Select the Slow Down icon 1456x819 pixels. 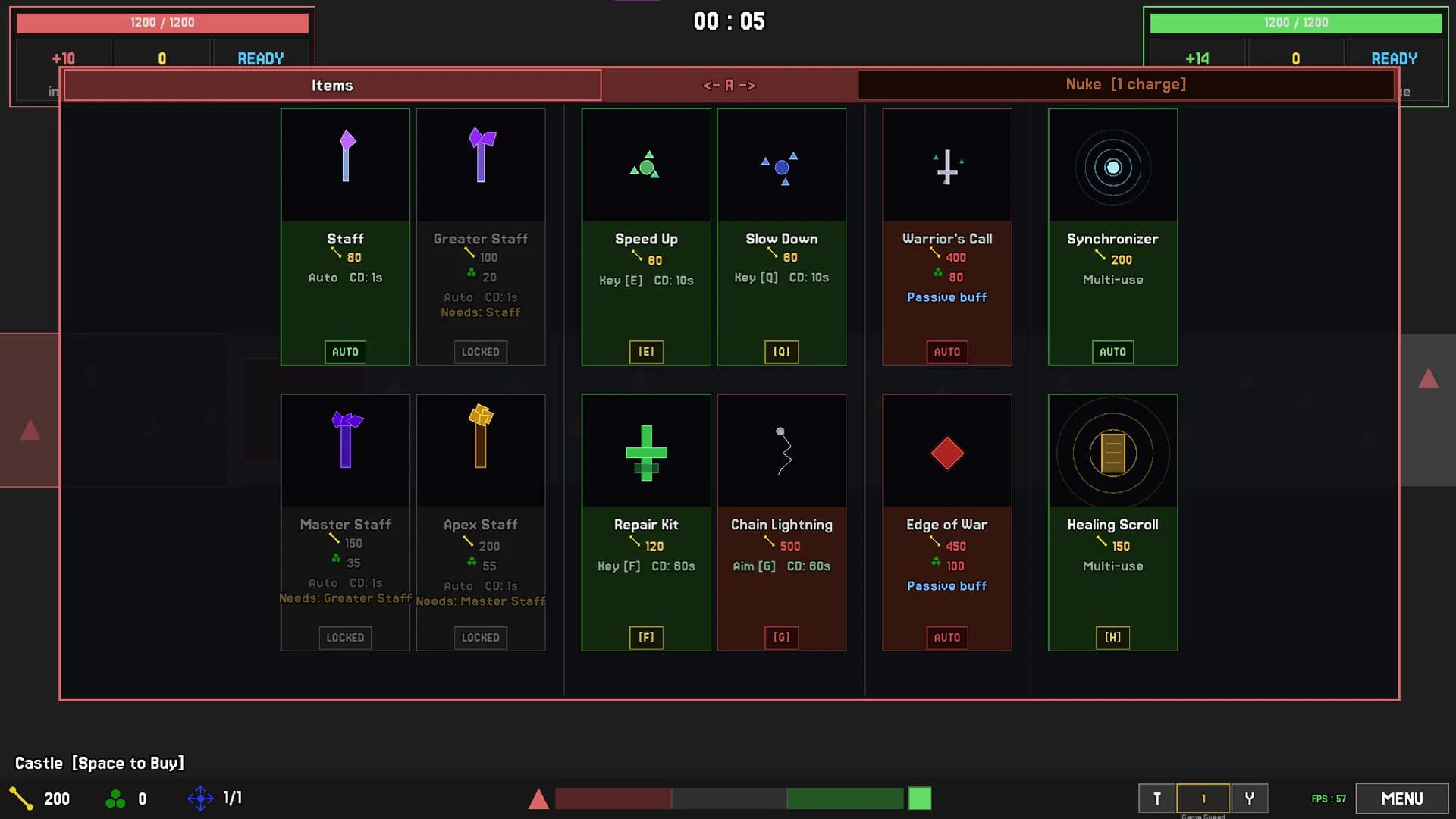(780, 168)
